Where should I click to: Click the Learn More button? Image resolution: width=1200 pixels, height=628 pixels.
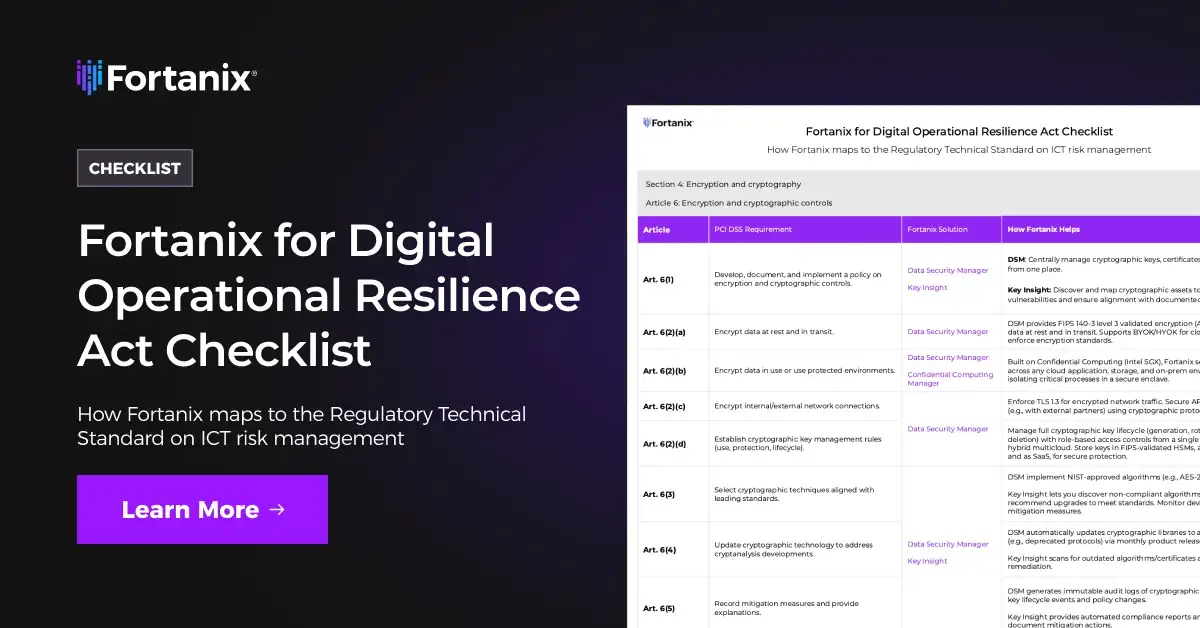click(x=202, y=509)
